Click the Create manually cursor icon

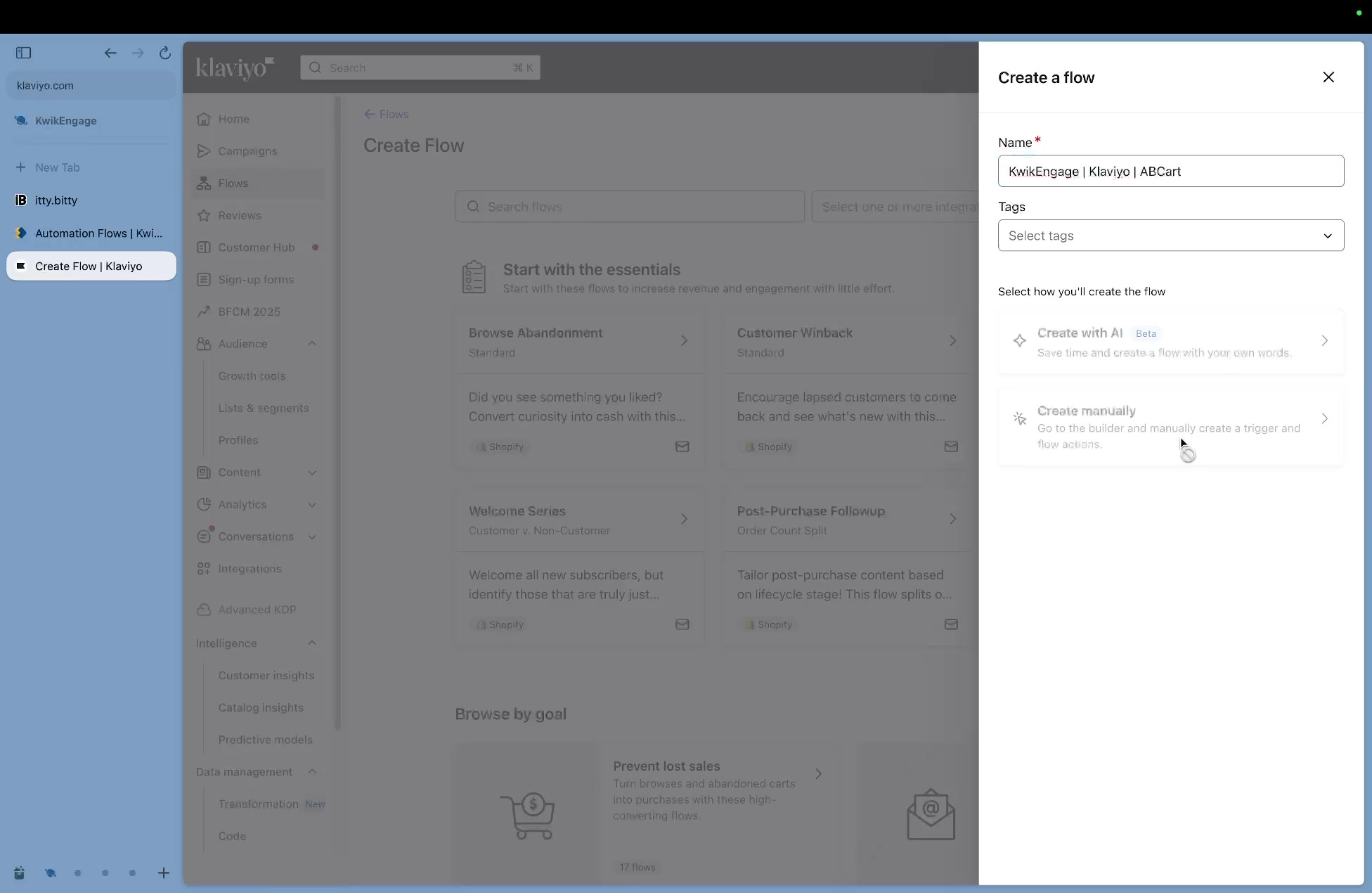1019,418
